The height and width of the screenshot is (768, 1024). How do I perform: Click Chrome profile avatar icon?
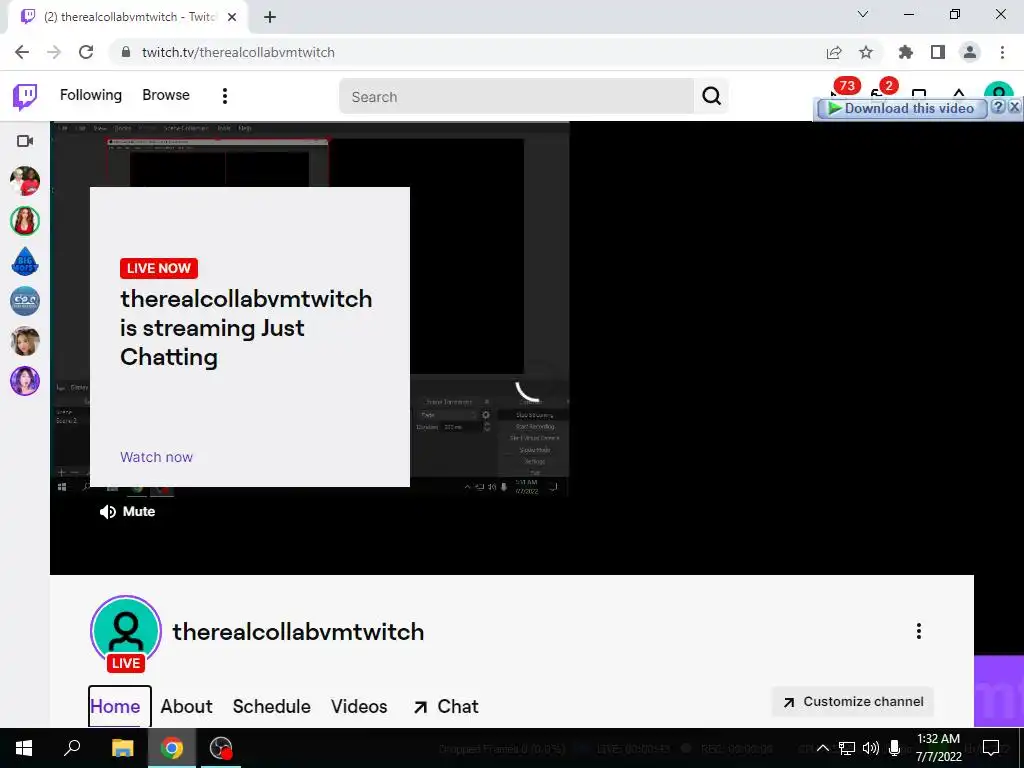tap(970, 52)
